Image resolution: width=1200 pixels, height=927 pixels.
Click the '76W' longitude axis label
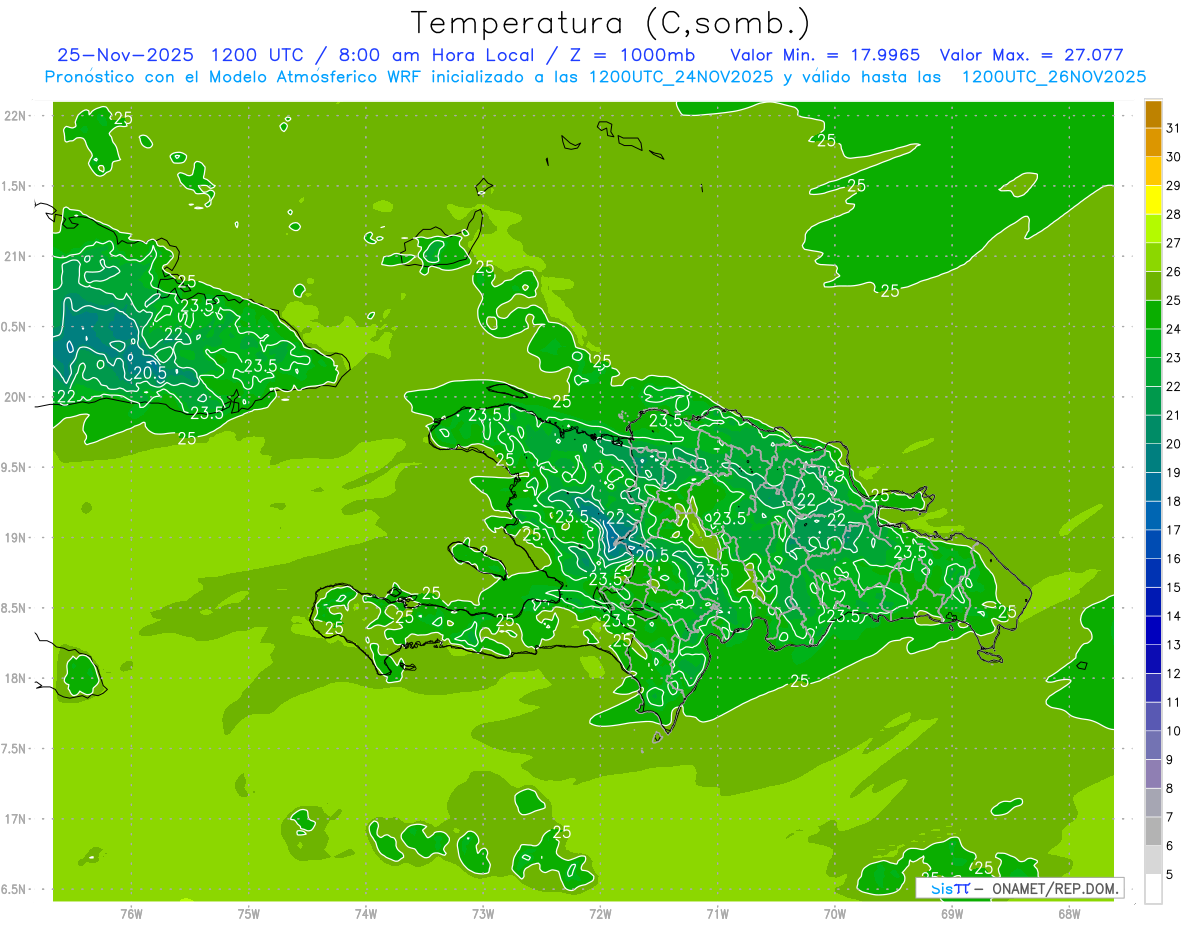coord(131,913)
